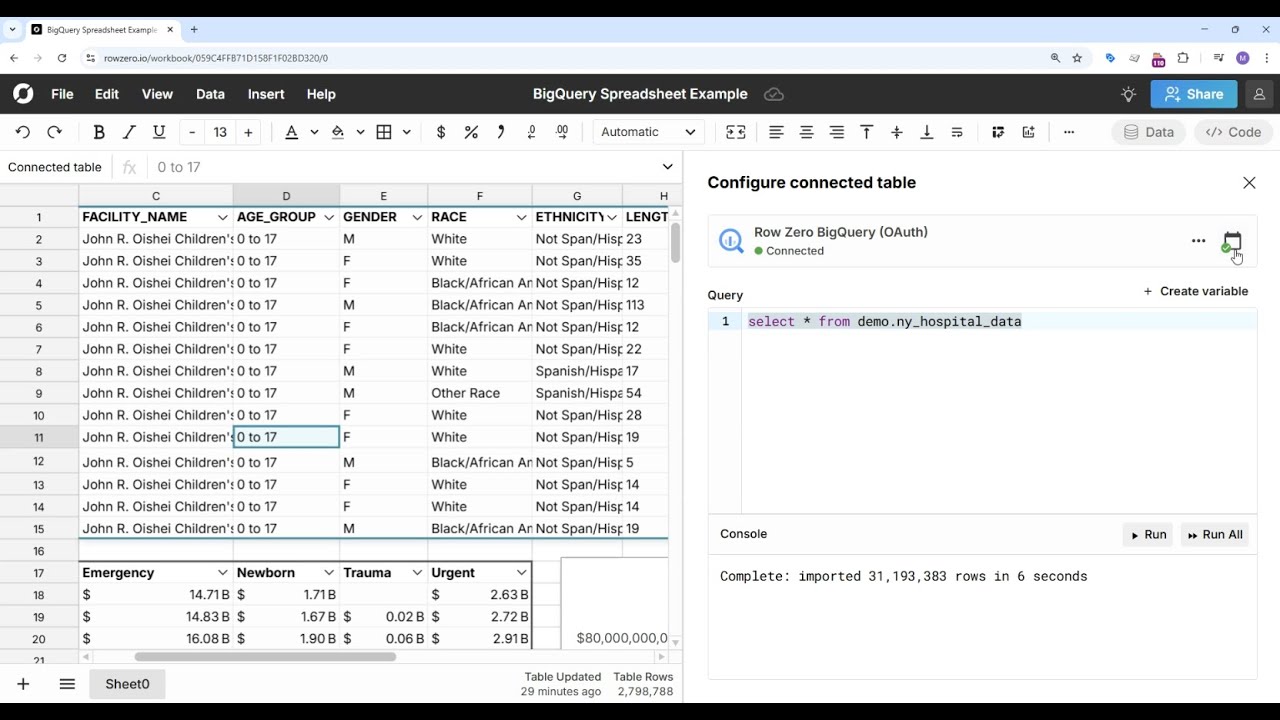Viewport: 1280px width, 720px height.
Task: Open Urgent column filter dropdown
Action: click(521, 573)
